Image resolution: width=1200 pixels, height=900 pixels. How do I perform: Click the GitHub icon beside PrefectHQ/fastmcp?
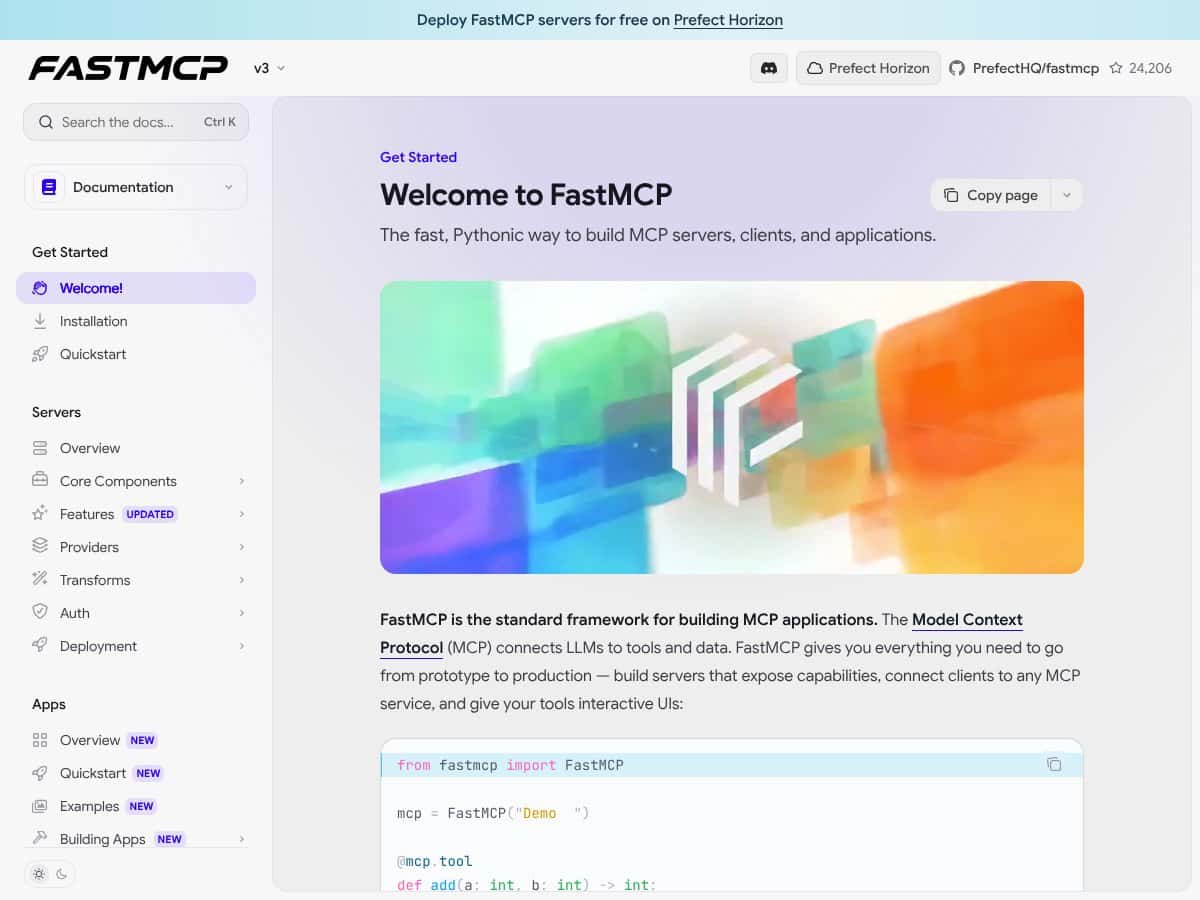[957, 68]
